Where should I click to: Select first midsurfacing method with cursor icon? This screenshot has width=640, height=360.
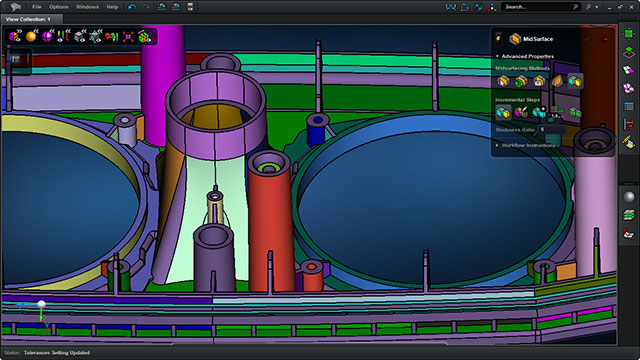point(503,81)
